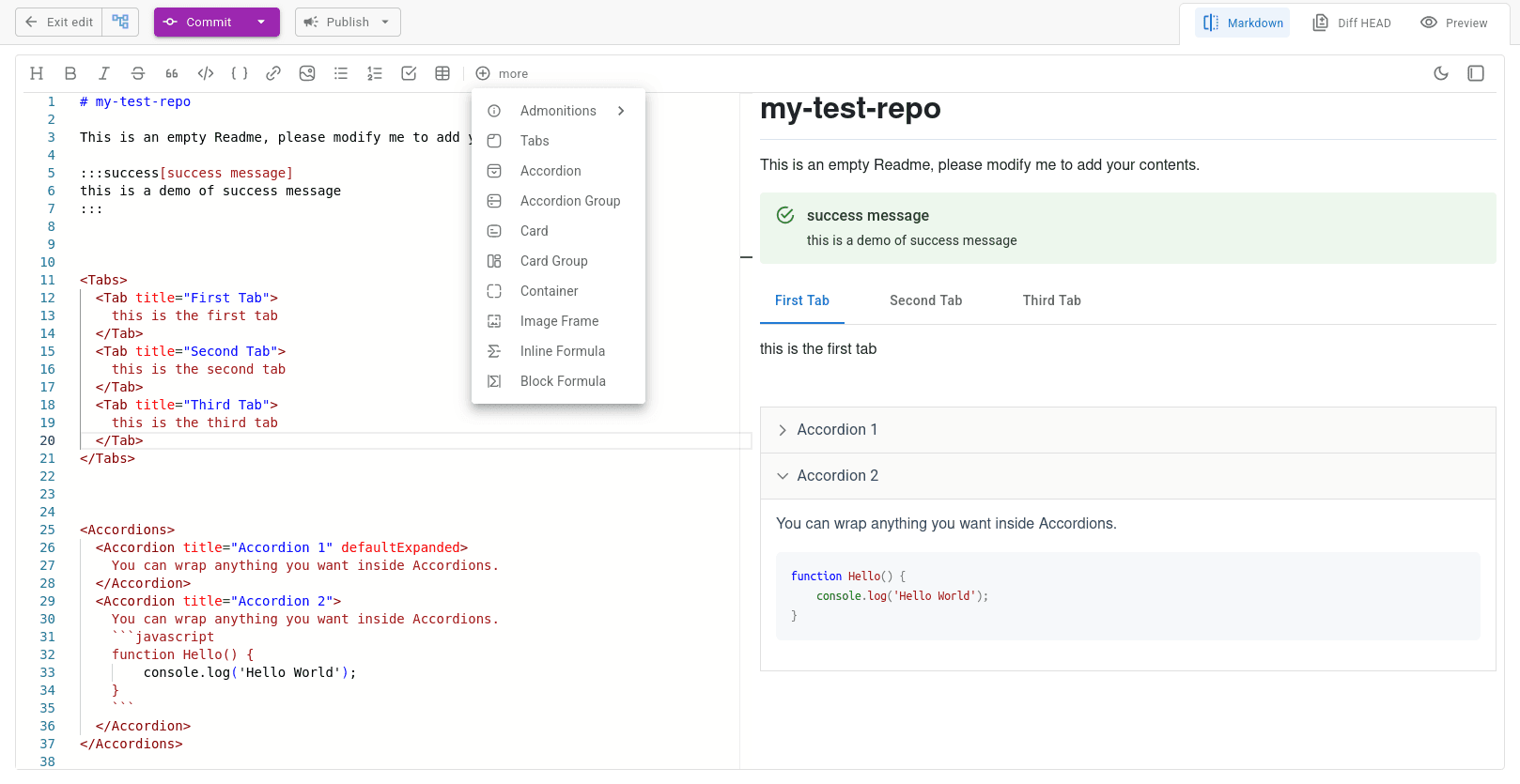The image size is (1520, 784).
Task: Insert a numbered list
Action: pos(375,73)
